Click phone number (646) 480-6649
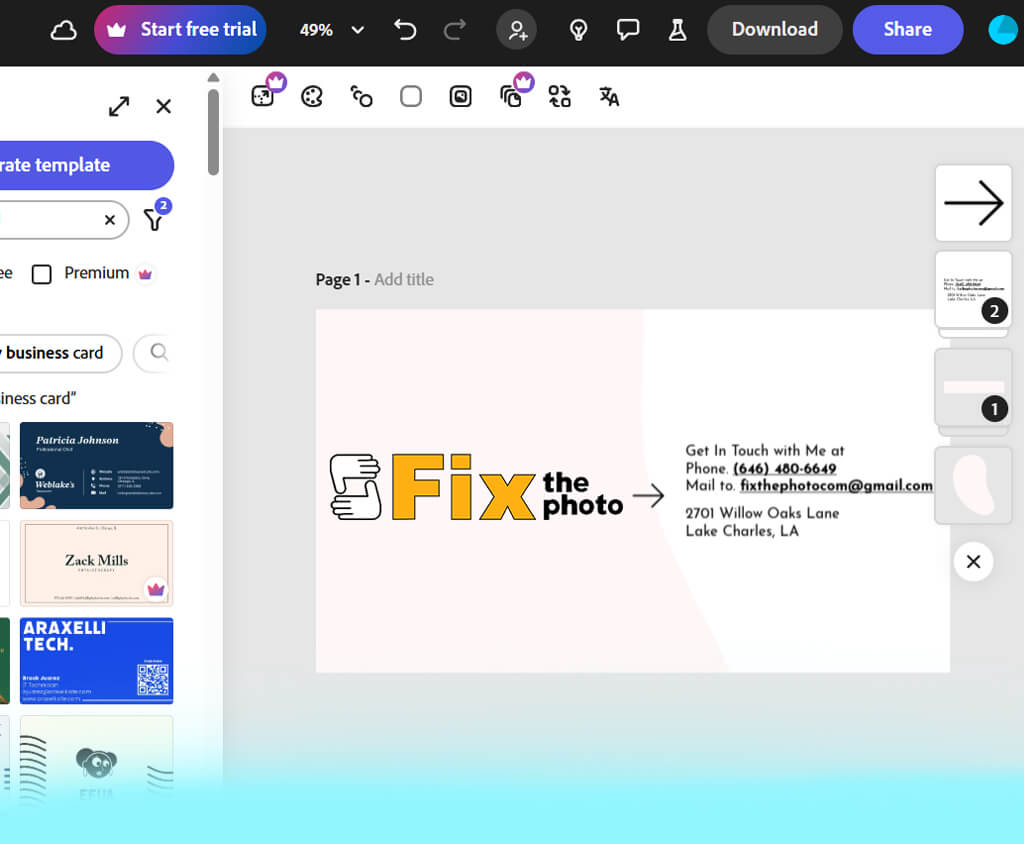This screenshot has width=1024, height=844. (x=784, y=468)
